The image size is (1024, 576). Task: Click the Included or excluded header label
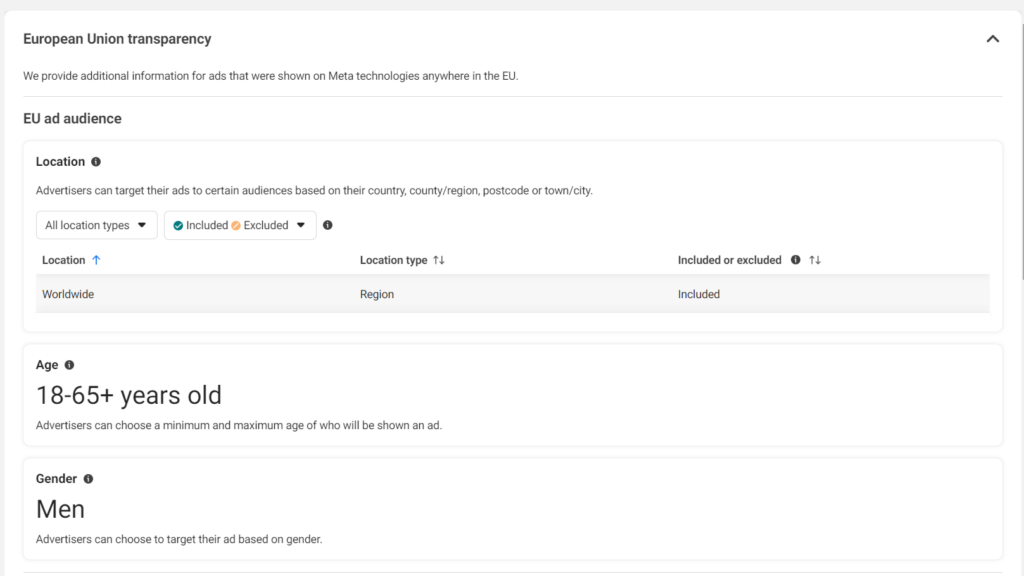(729, 260)
